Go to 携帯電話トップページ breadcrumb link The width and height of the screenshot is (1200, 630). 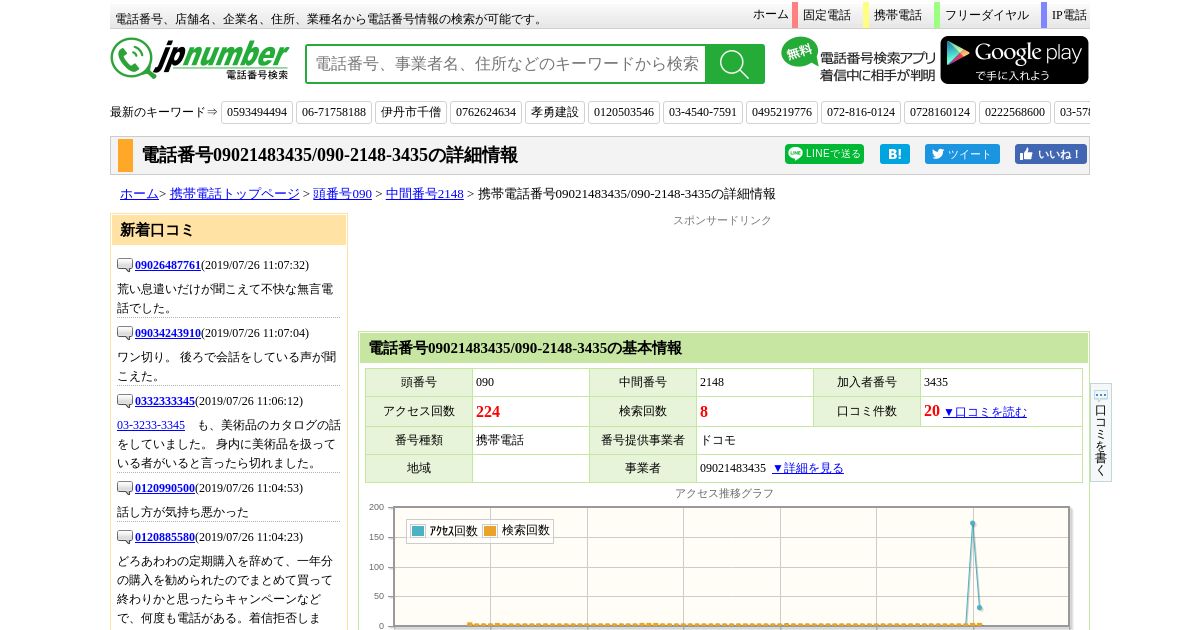234,194
